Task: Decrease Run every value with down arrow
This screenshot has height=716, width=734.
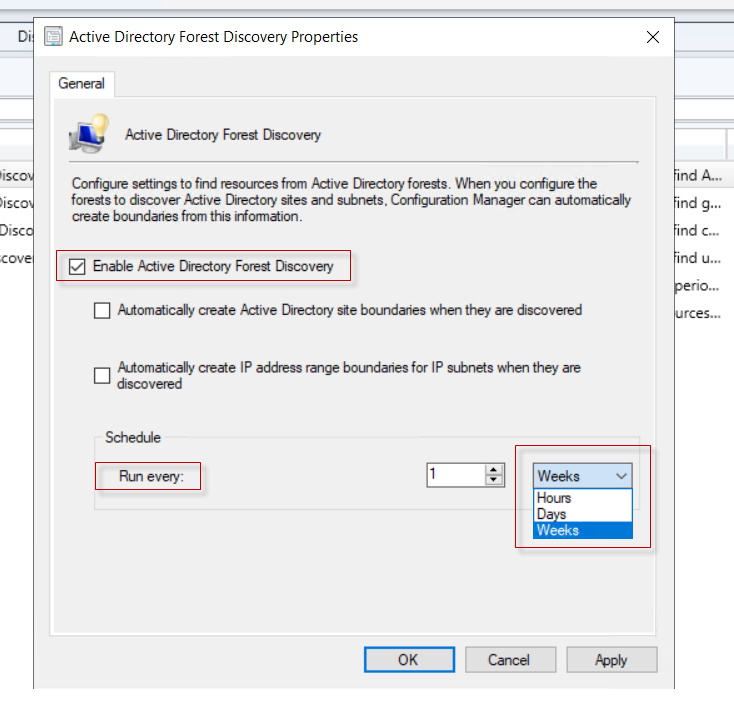Action: pos(493,480)
